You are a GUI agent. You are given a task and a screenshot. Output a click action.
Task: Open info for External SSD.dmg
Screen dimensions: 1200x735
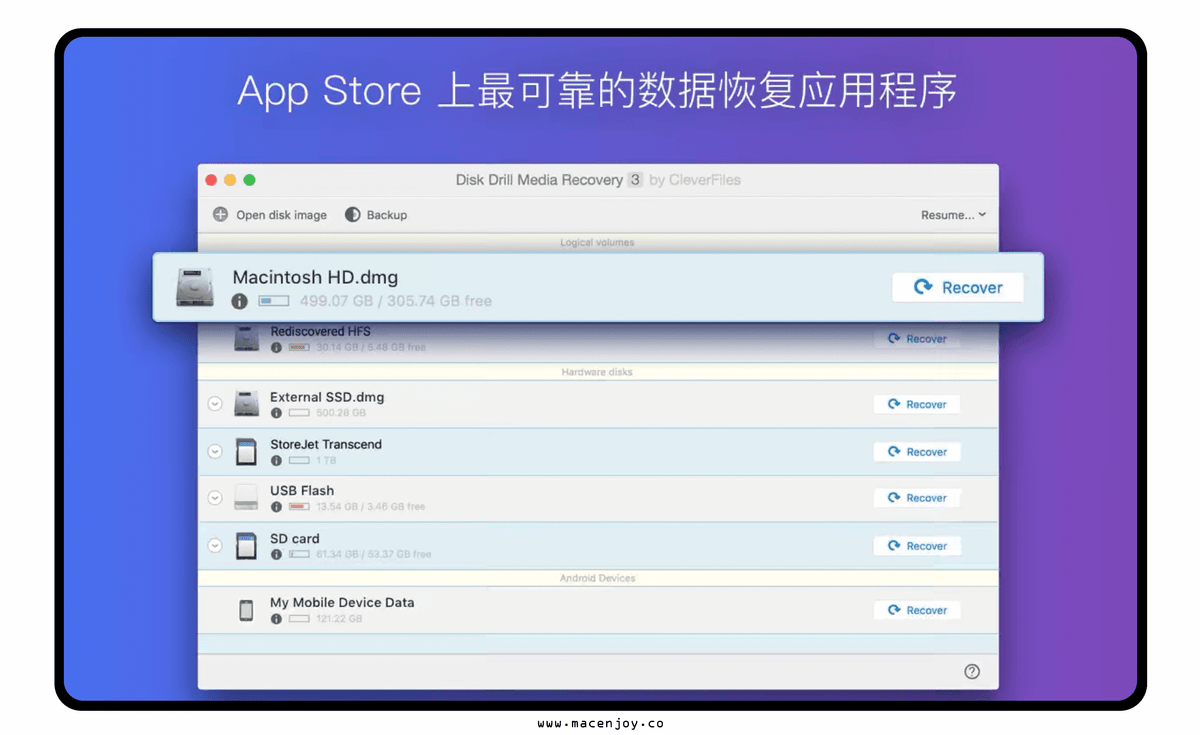[276, 413]
